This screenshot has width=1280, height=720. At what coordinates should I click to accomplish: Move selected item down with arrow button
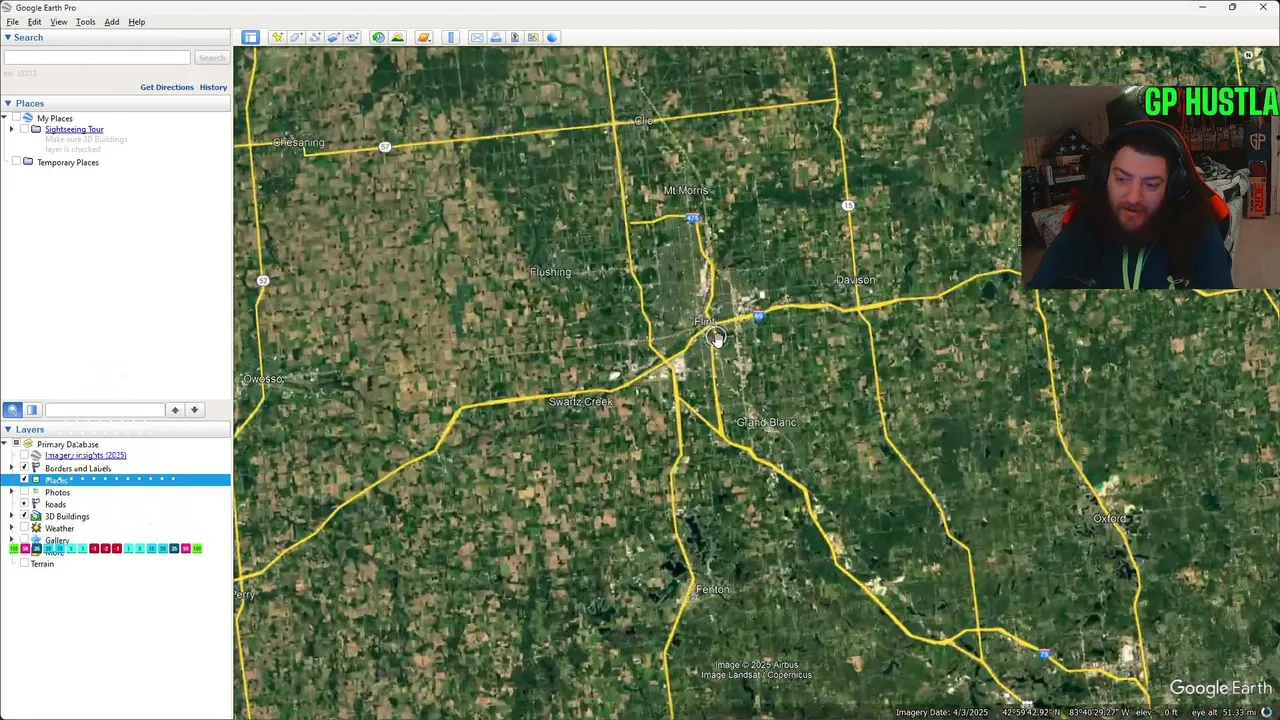195,410
